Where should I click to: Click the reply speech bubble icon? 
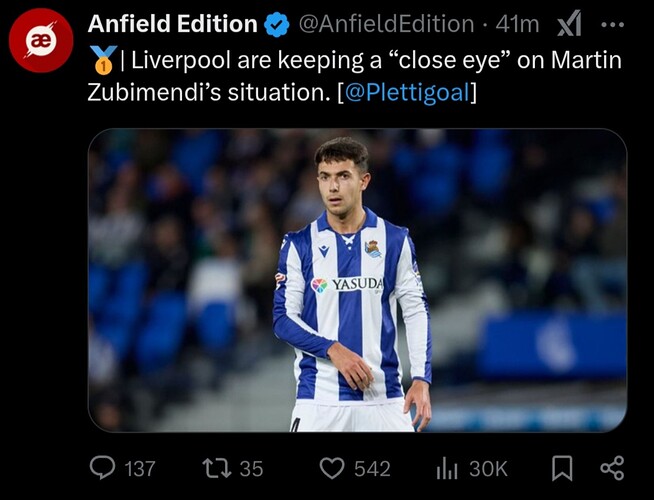102,467
